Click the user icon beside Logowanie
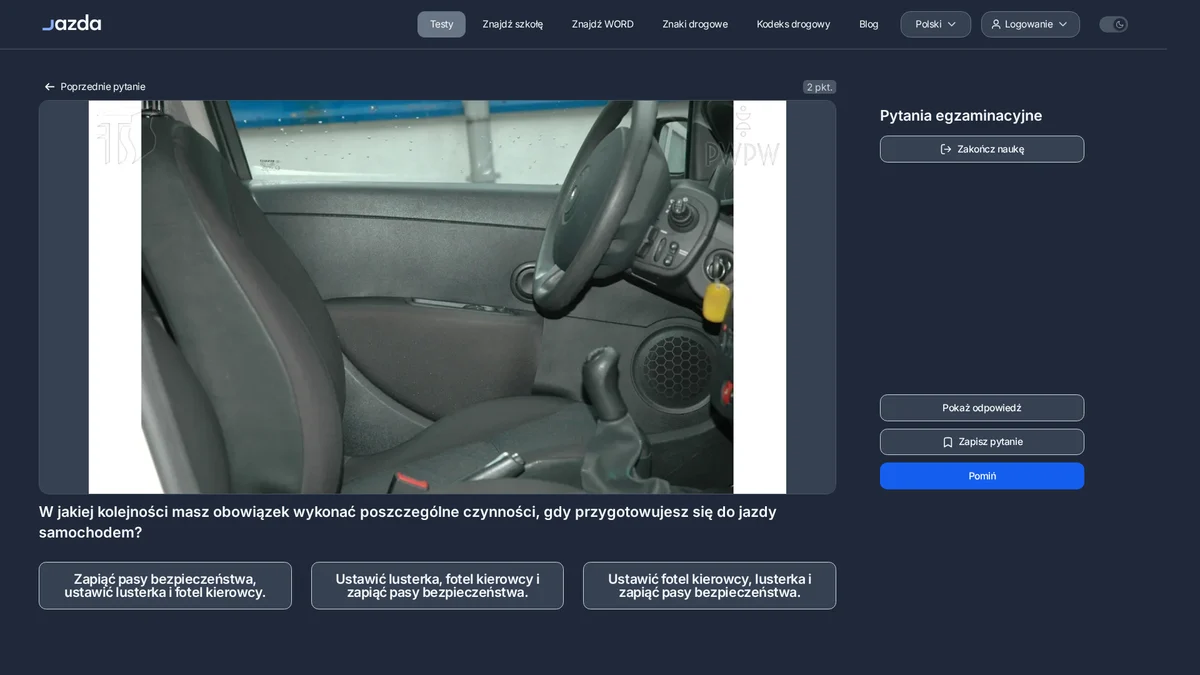 [x=996, y=24]
